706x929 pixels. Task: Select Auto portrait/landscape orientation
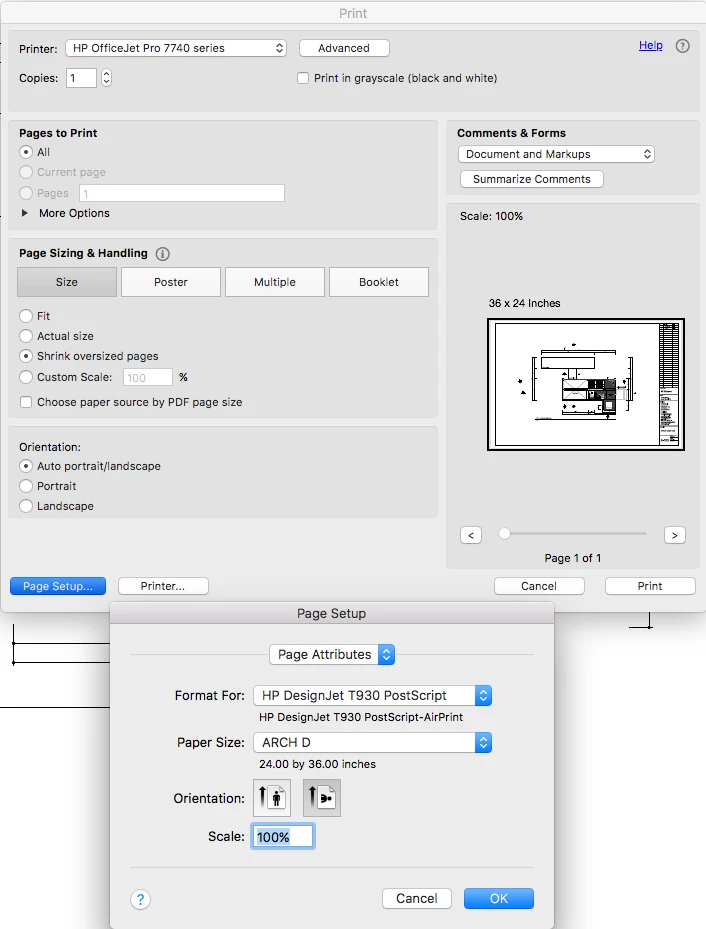(x=26, y=466)
